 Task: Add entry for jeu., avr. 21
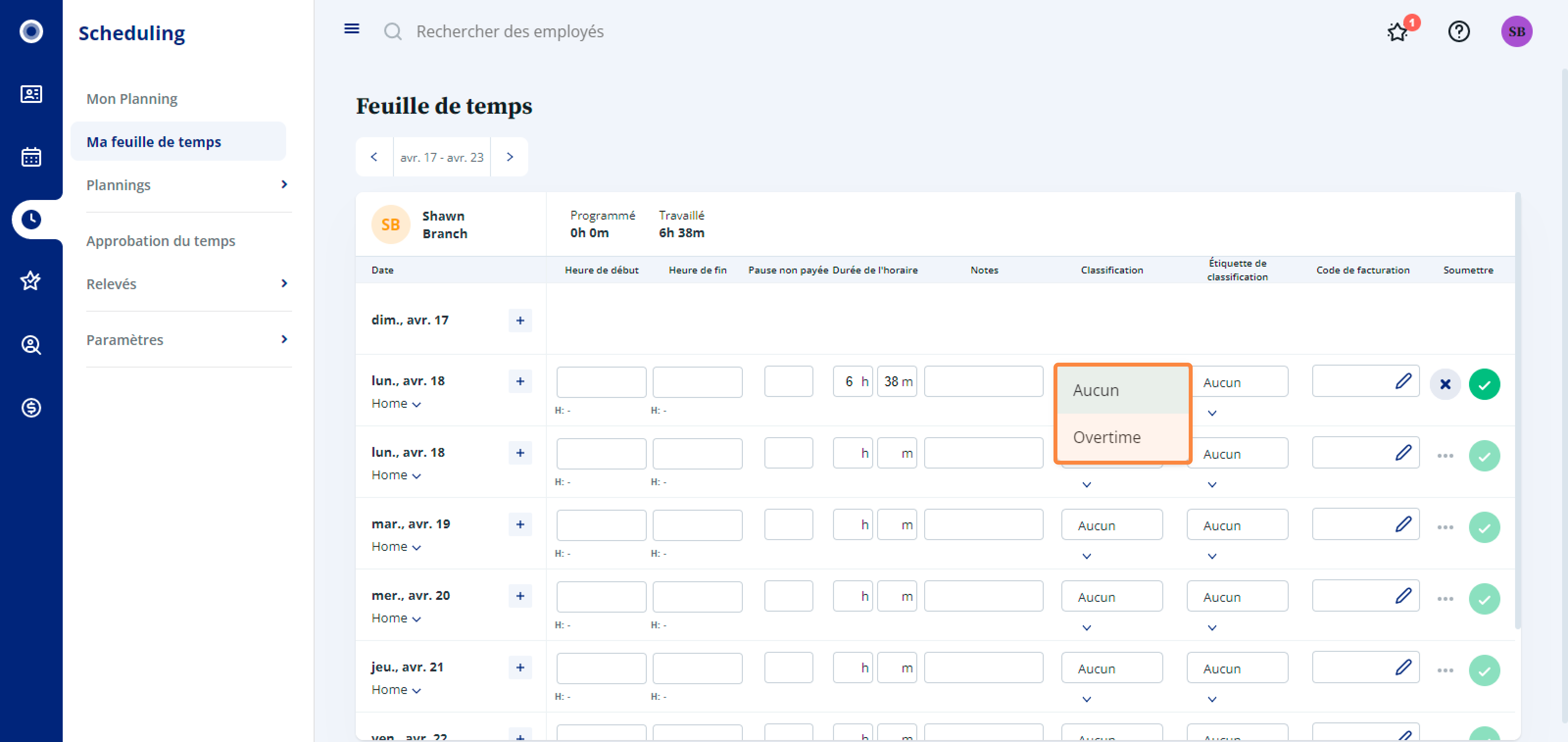click(x=520, y=668)
